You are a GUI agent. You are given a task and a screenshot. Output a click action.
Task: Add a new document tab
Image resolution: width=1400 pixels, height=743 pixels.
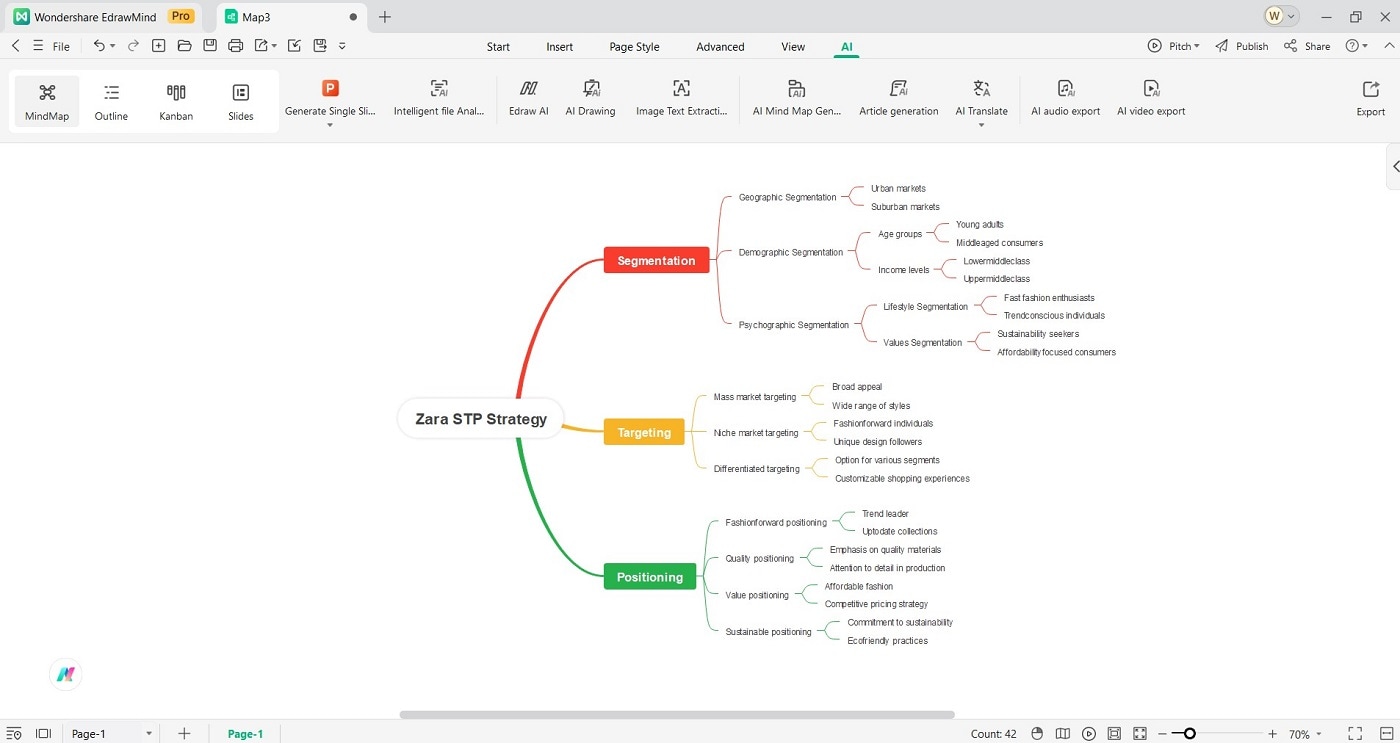(x=385, y=17)
